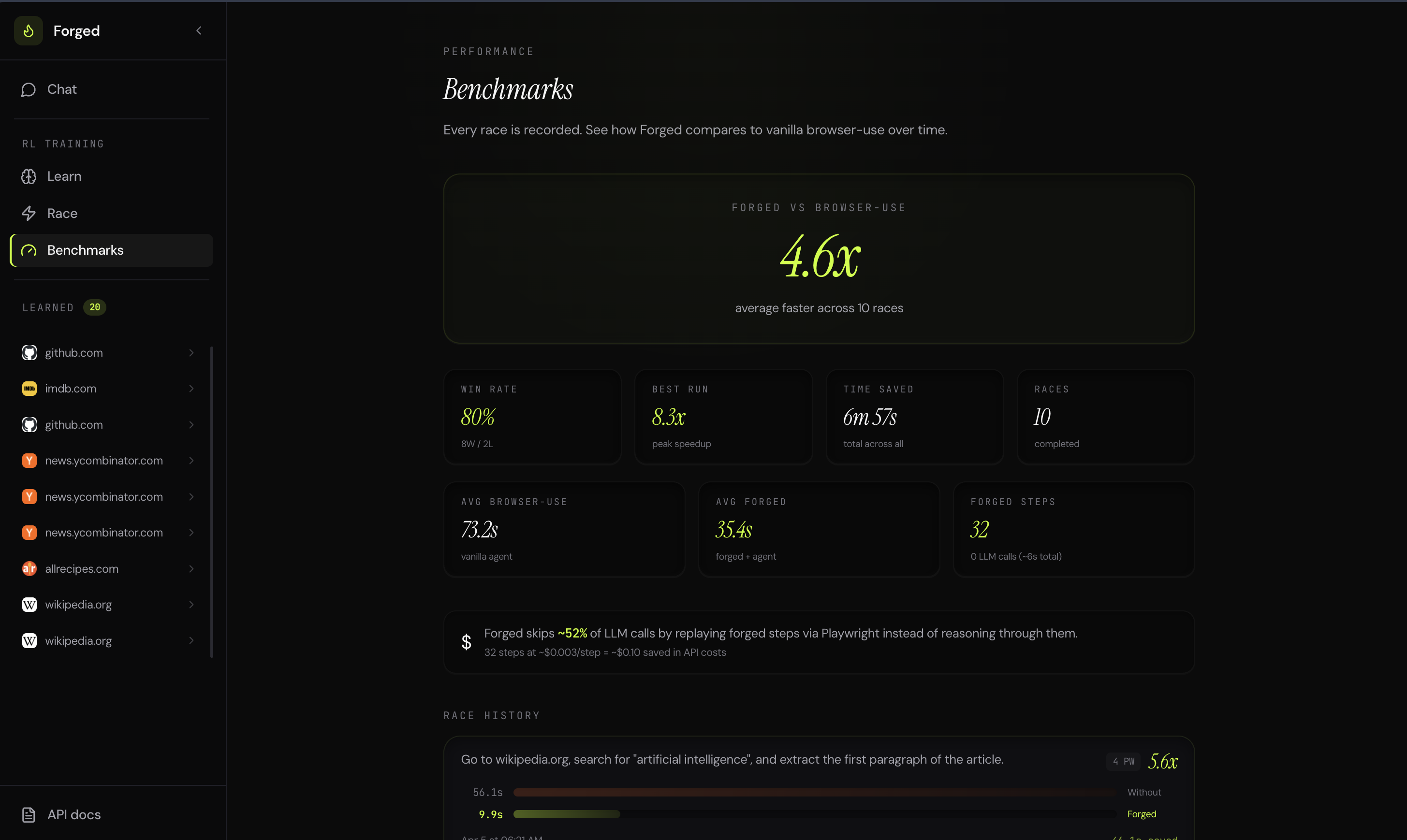Expand the first wikipedia.org entry chevron

191,605
